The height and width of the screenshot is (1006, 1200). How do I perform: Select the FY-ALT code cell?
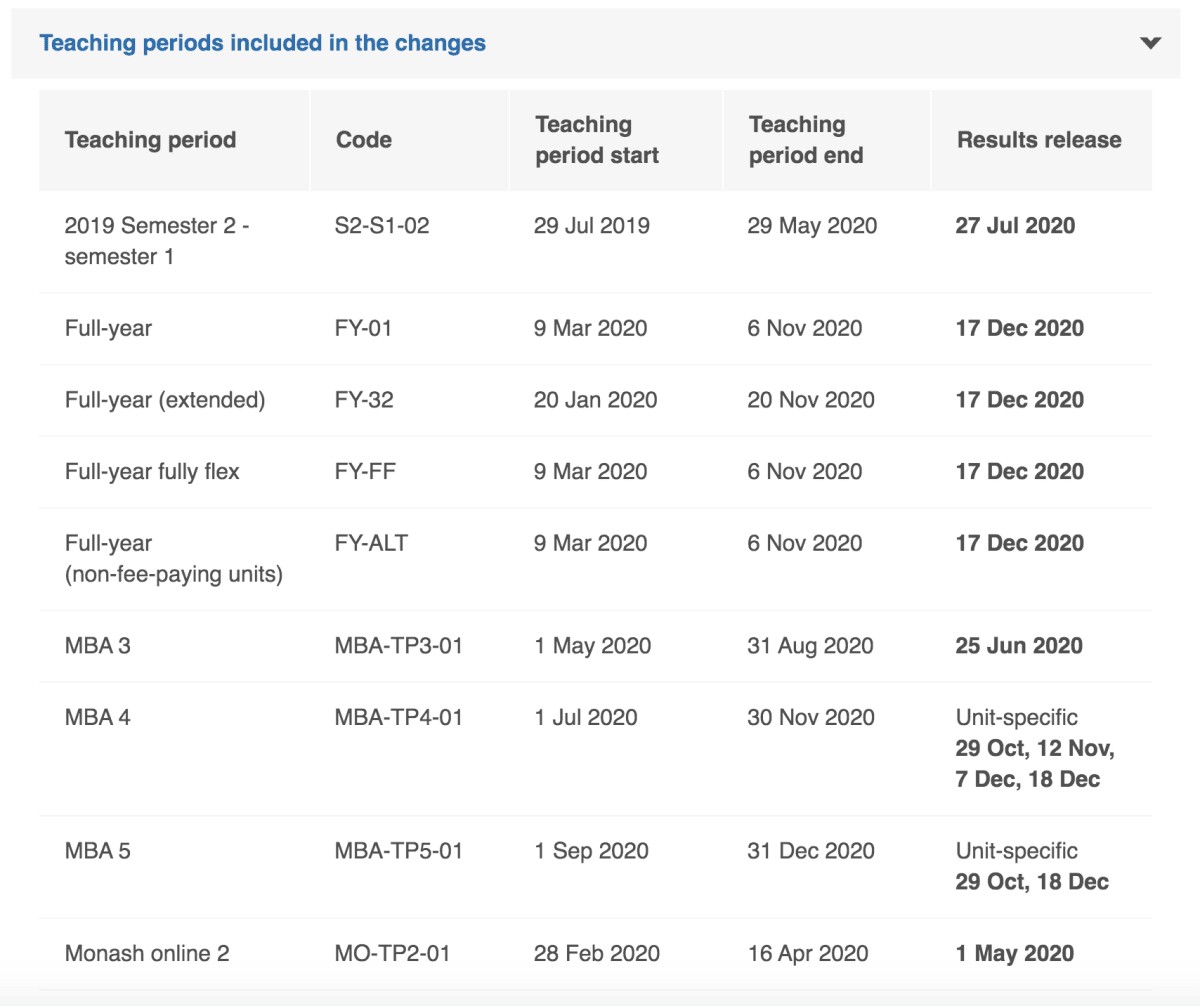pos(371,543)
